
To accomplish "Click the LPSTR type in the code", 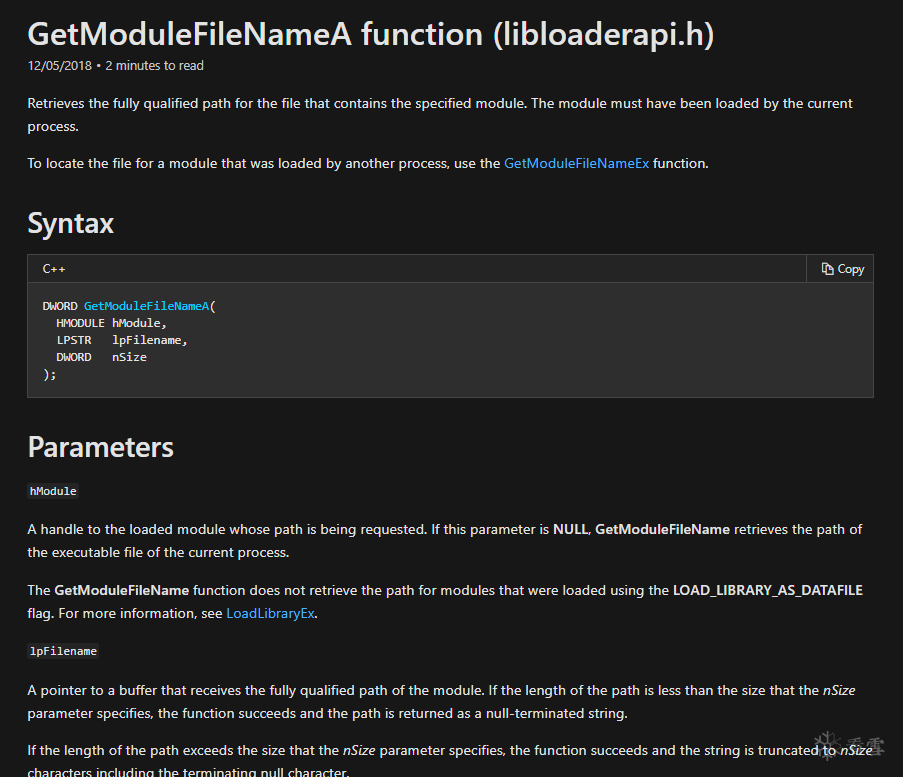I will point(74,340).
